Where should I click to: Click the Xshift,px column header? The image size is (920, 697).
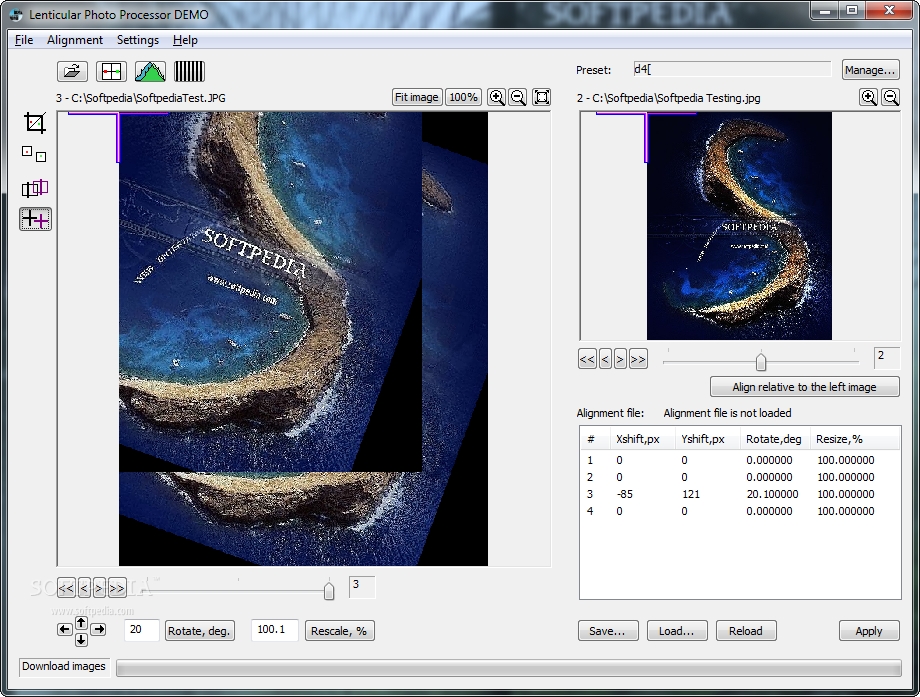pos(642,439)
